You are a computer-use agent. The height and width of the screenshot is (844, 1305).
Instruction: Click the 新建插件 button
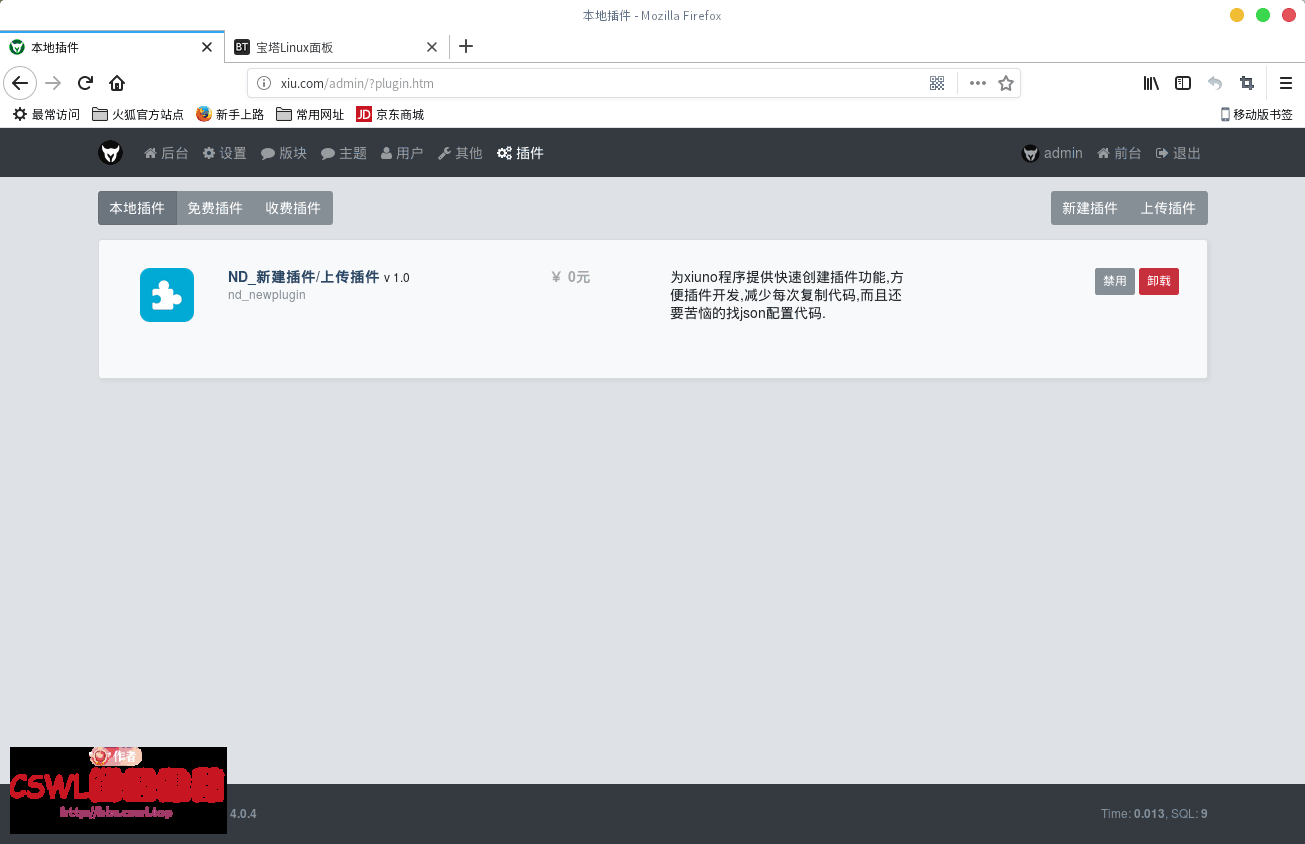pyautogui.click(x=1089, y=207)
